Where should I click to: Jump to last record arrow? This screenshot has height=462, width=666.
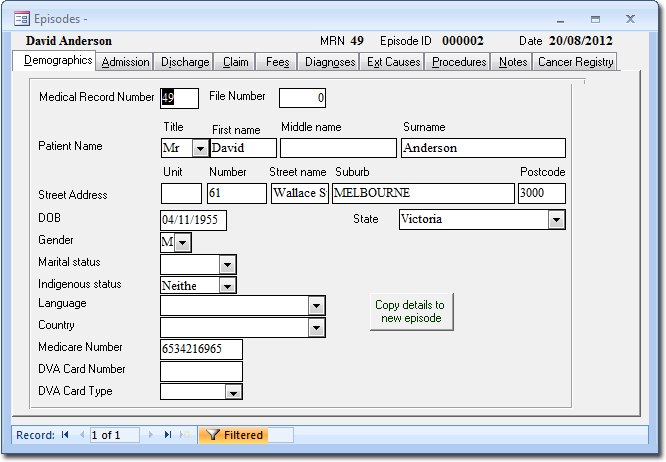pyautogui.click(x=167, y=435)
